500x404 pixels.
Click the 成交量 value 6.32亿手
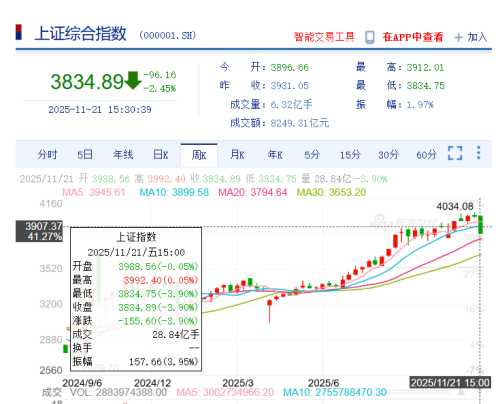(x=291, y=105)
